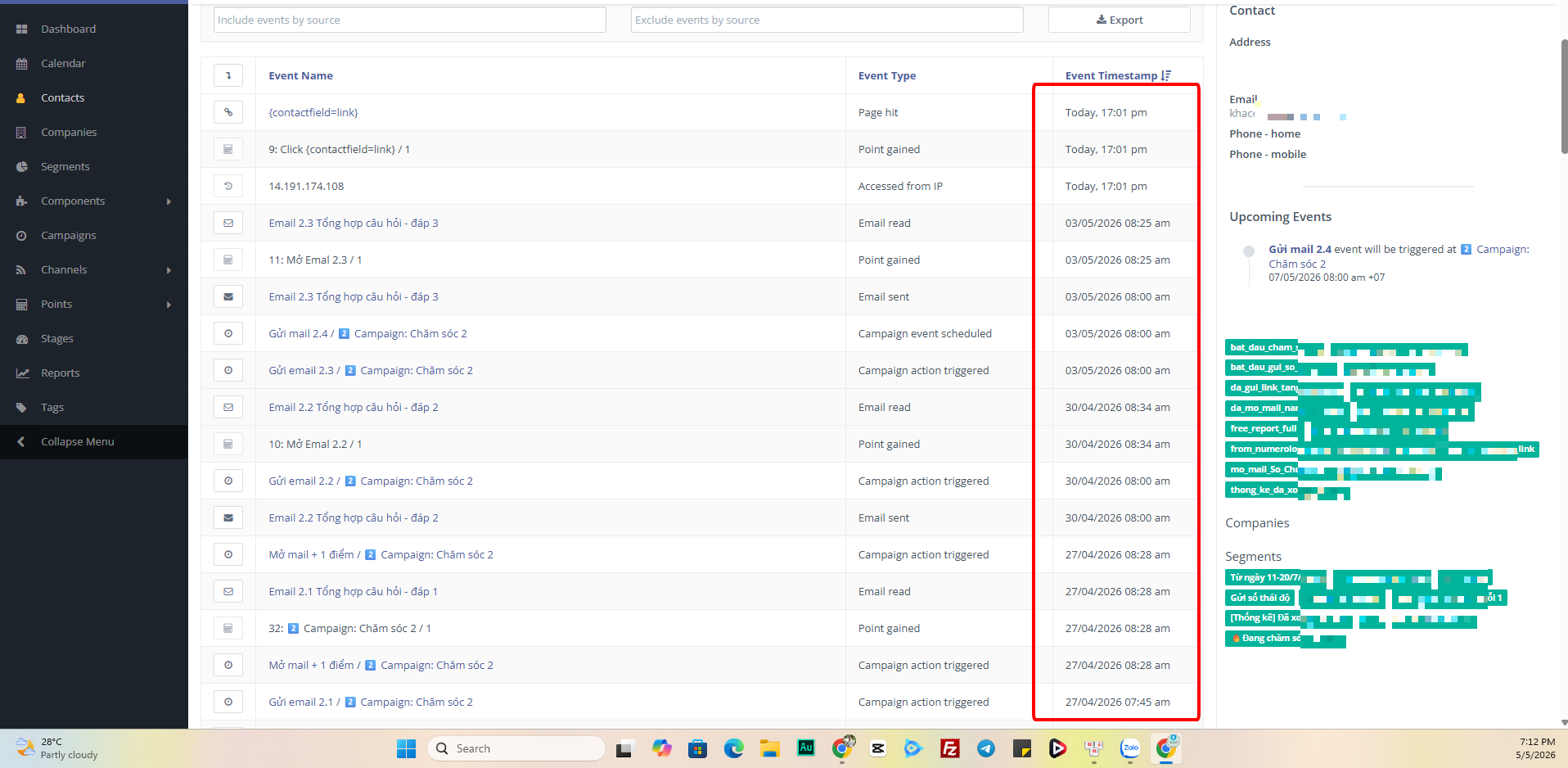Click the Stages gauge icon

click(21, 338)
